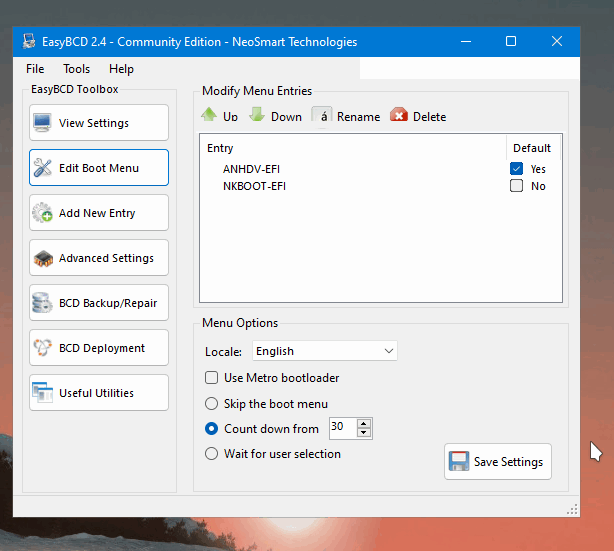
Task: Select the NKBOOT-EFI entry
Action: (x=255, y=186)
